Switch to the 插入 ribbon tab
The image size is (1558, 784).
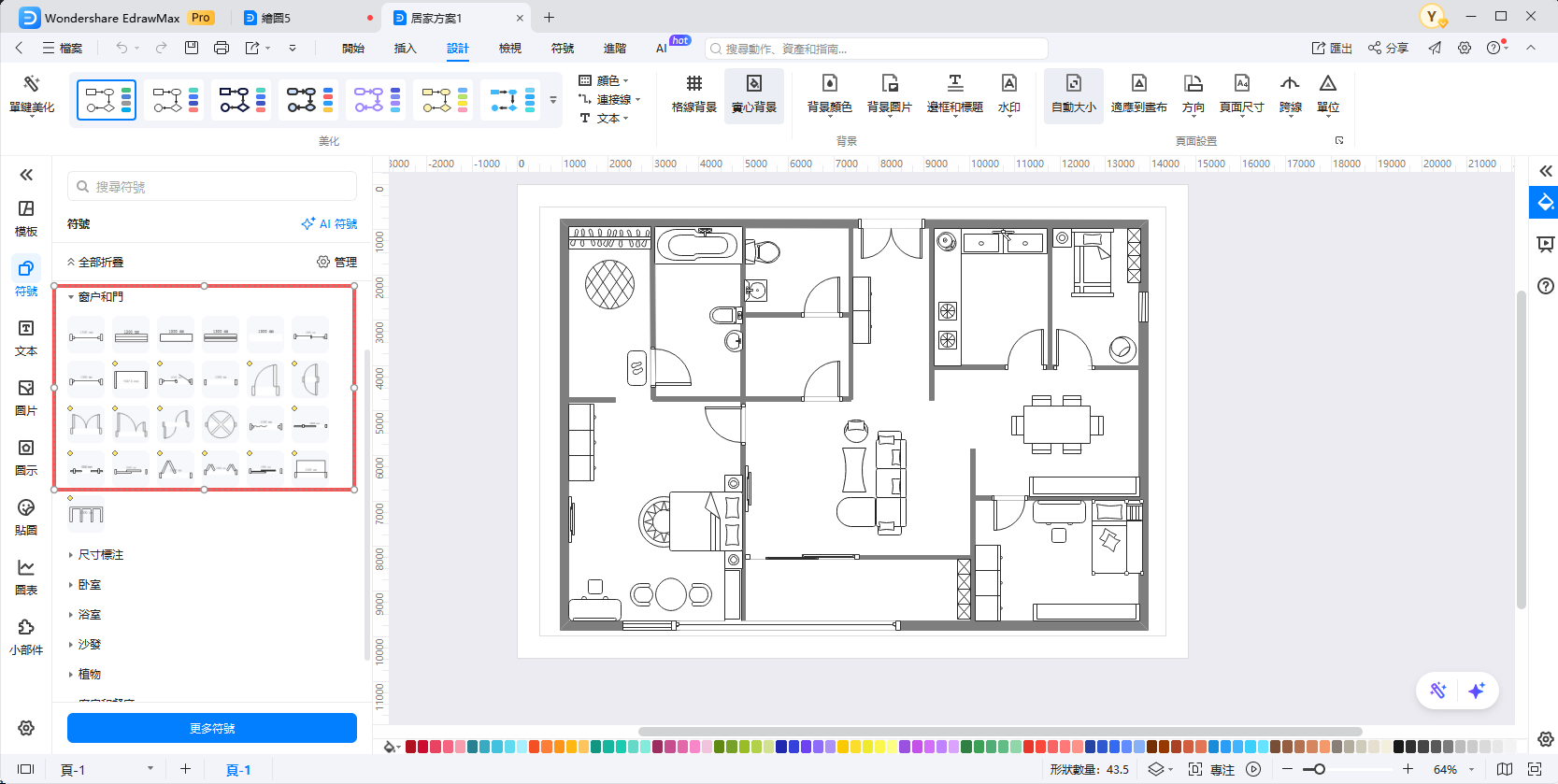pos(405,49)
